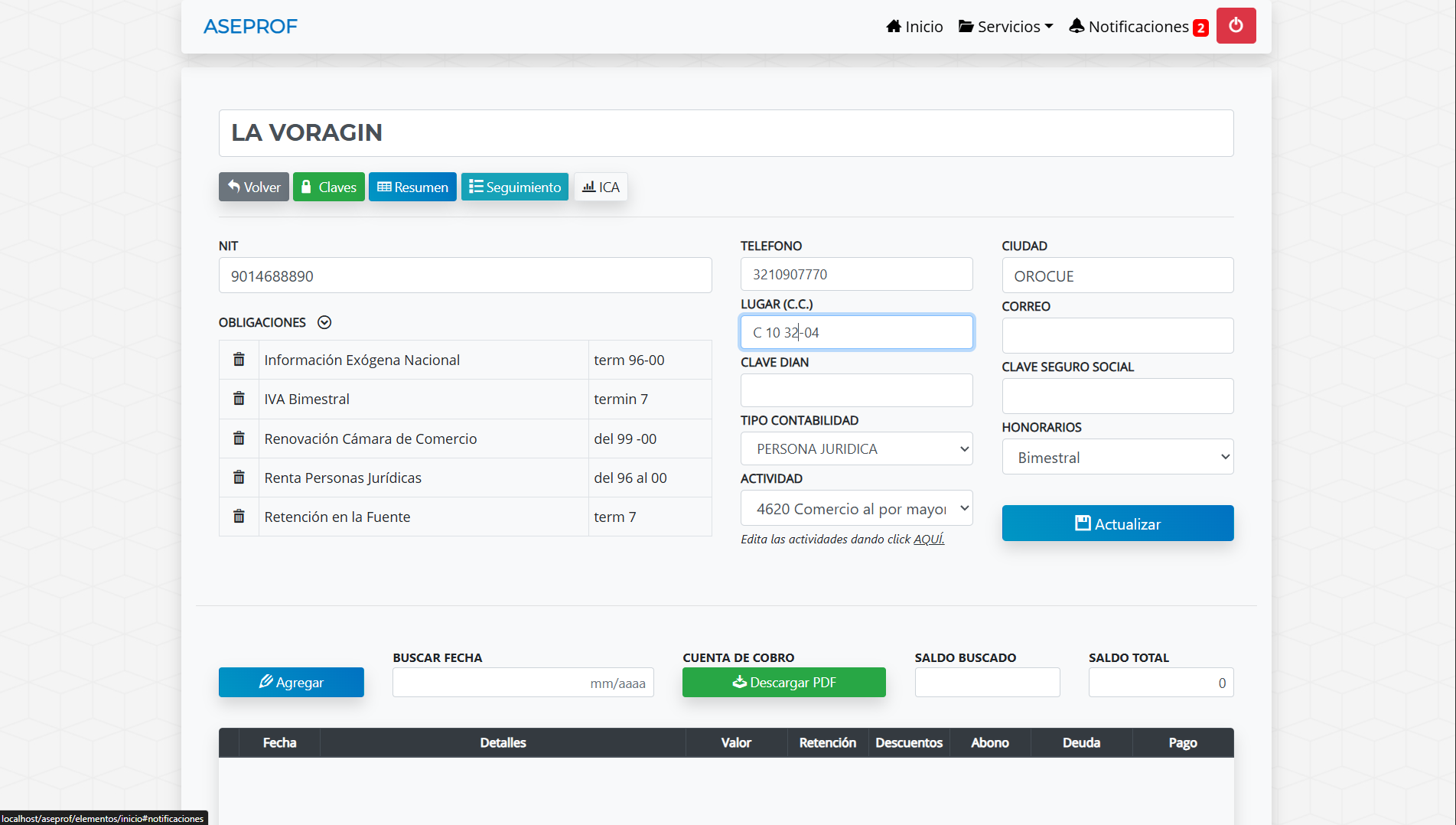Viewport: 1456px width, 825px height.
Task: Click trash icon for IVA Bimestral
Action: (239, 399)
